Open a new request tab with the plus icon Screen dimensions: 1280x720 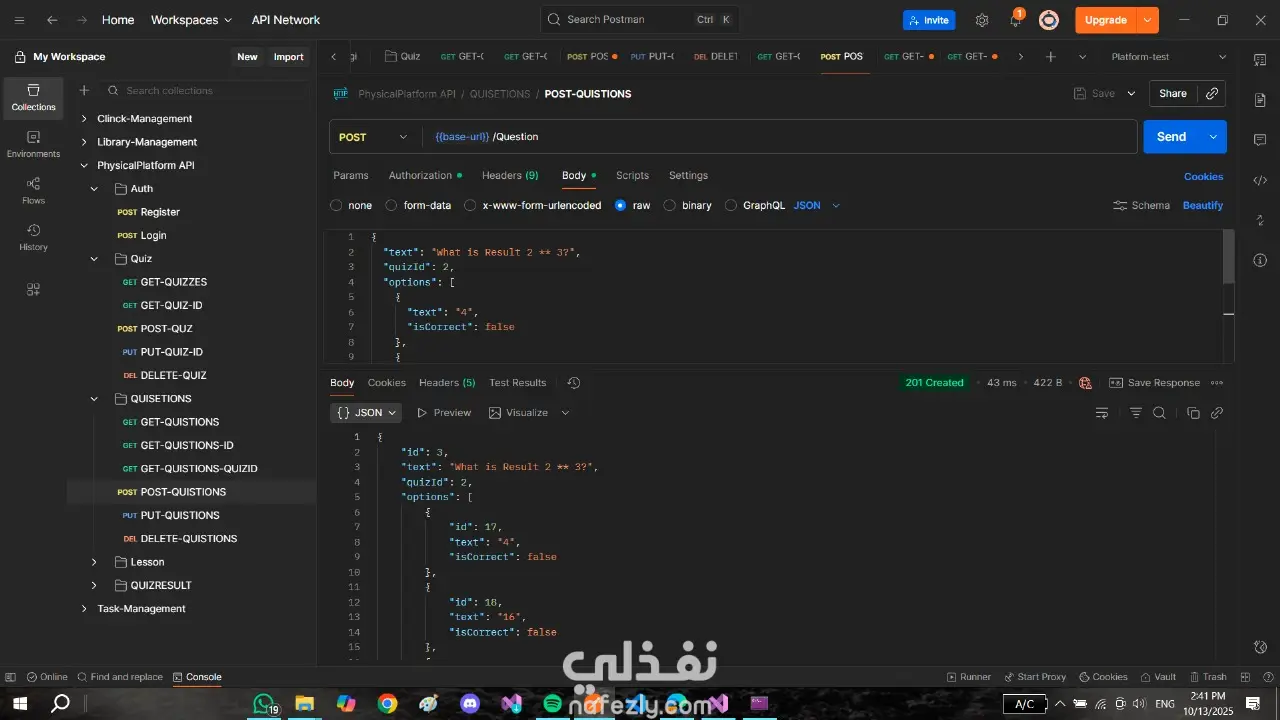point(1050,57)
